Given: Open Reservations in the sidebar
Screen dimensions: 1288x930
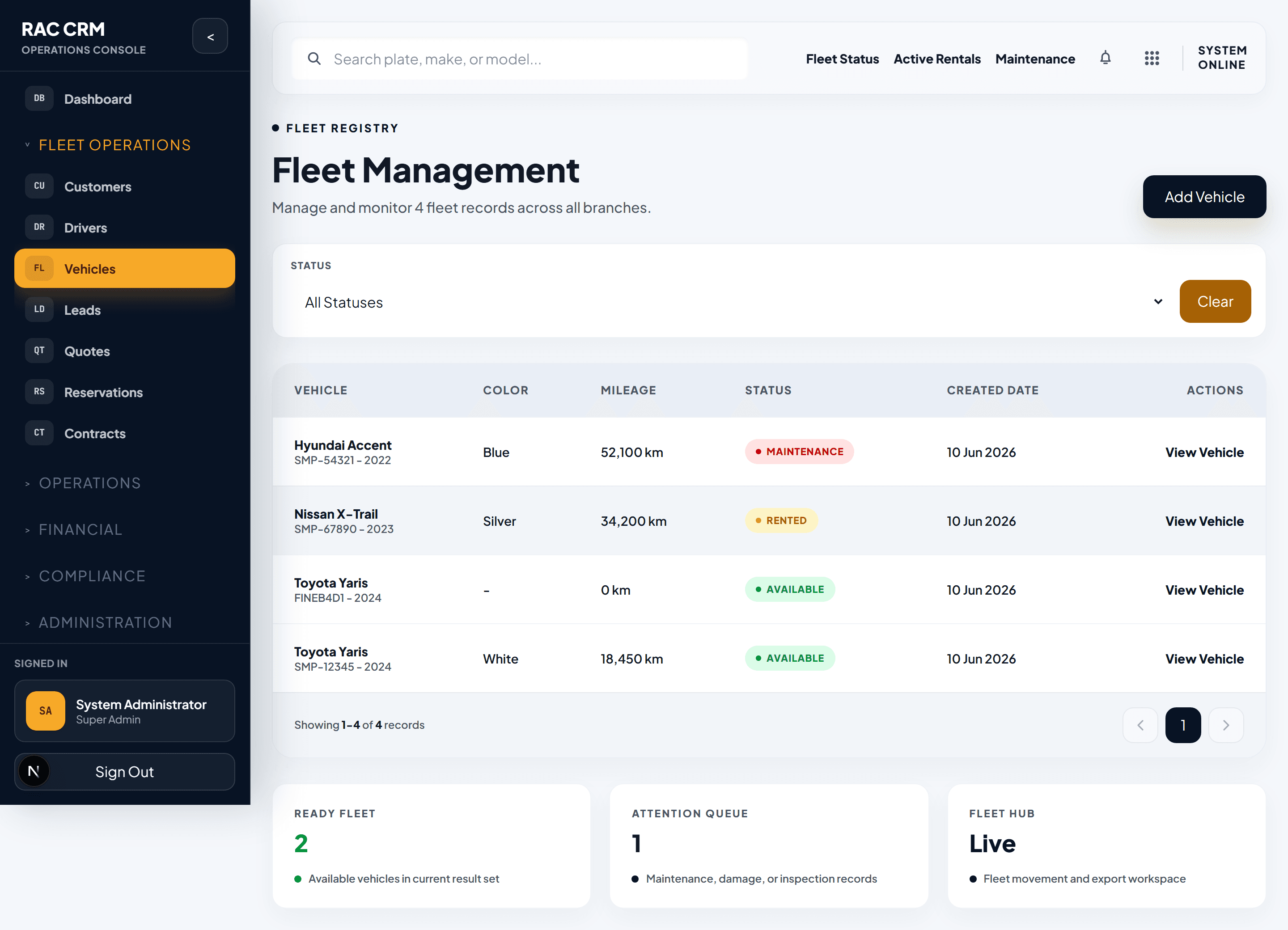Looking at the screenshot, I should coord(124,392).
